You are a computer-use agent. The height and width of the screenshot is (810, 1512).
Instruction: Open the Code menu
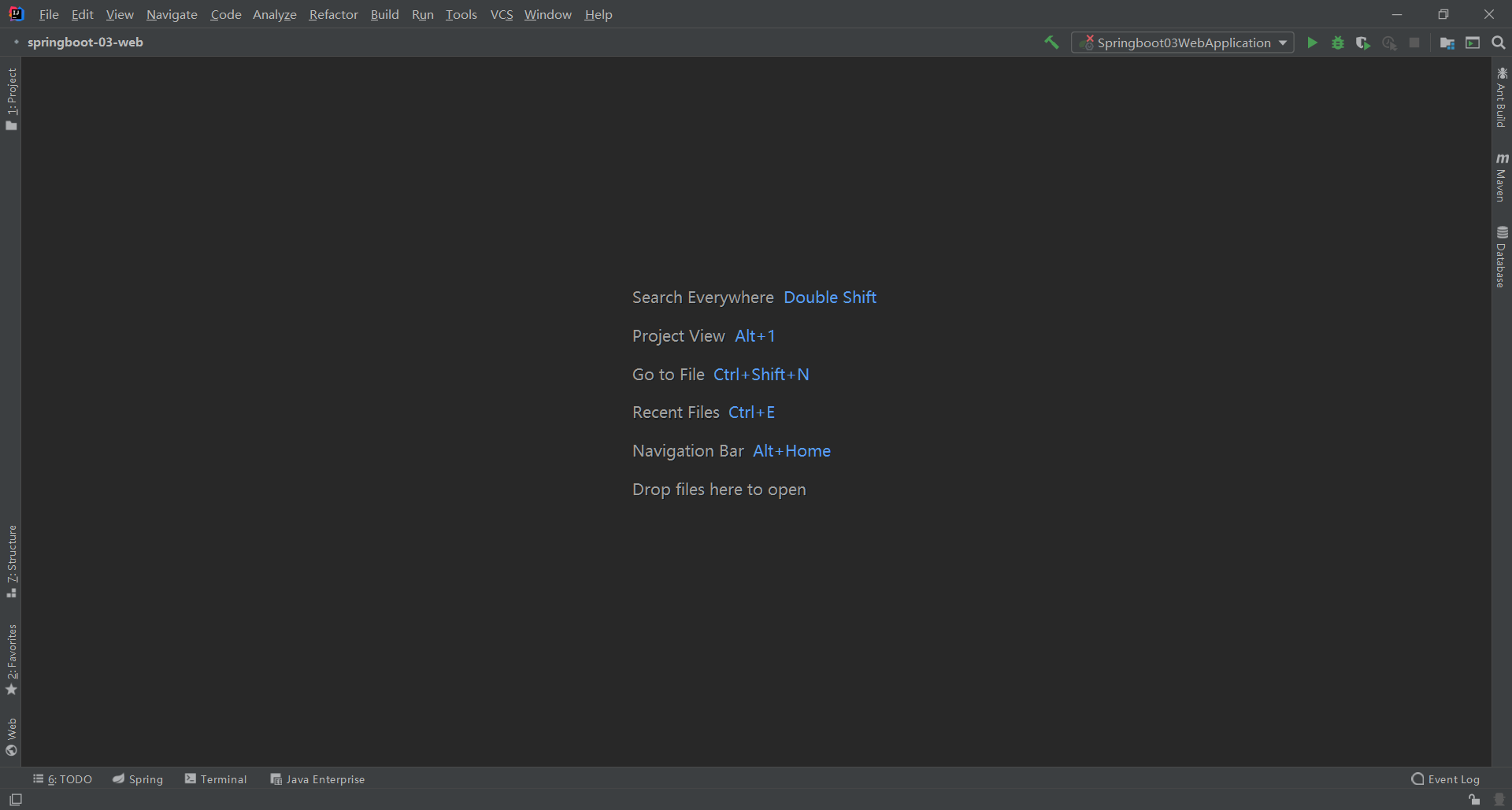(x=226, y=14)
